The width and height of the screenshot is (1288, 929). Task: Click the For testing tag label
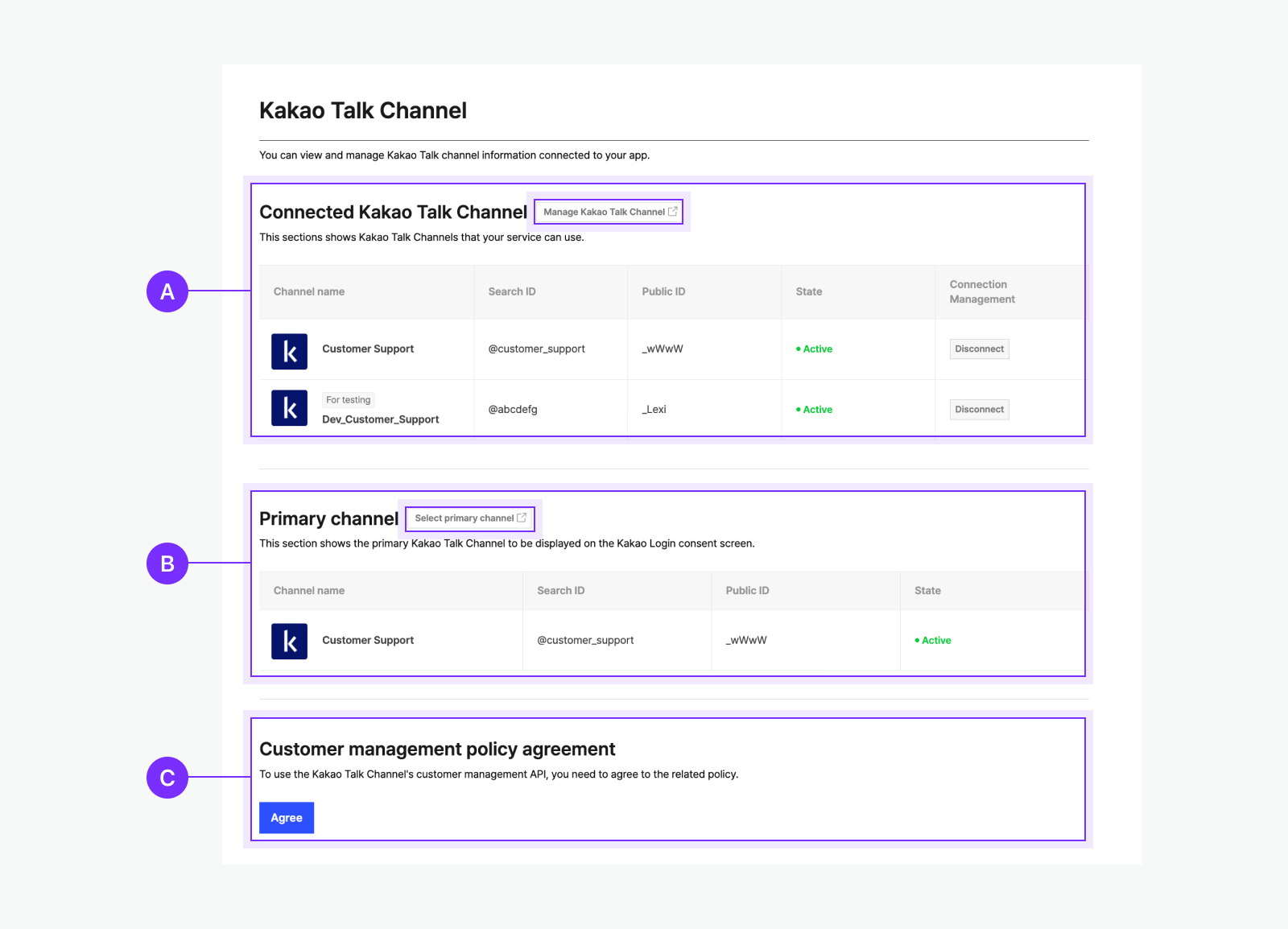(x=349, y=400)
